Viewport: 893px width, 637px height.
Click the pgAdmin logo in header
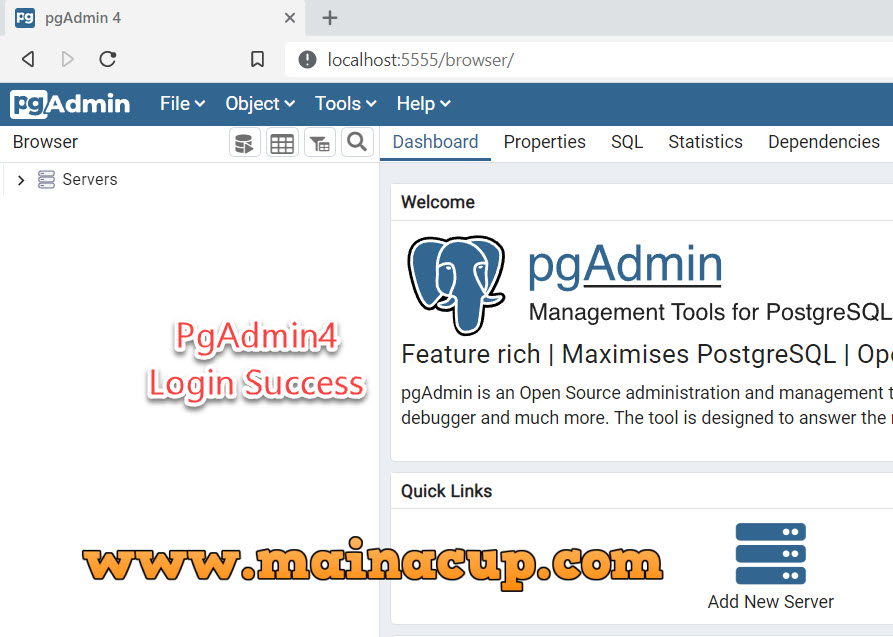click(70, 104)
